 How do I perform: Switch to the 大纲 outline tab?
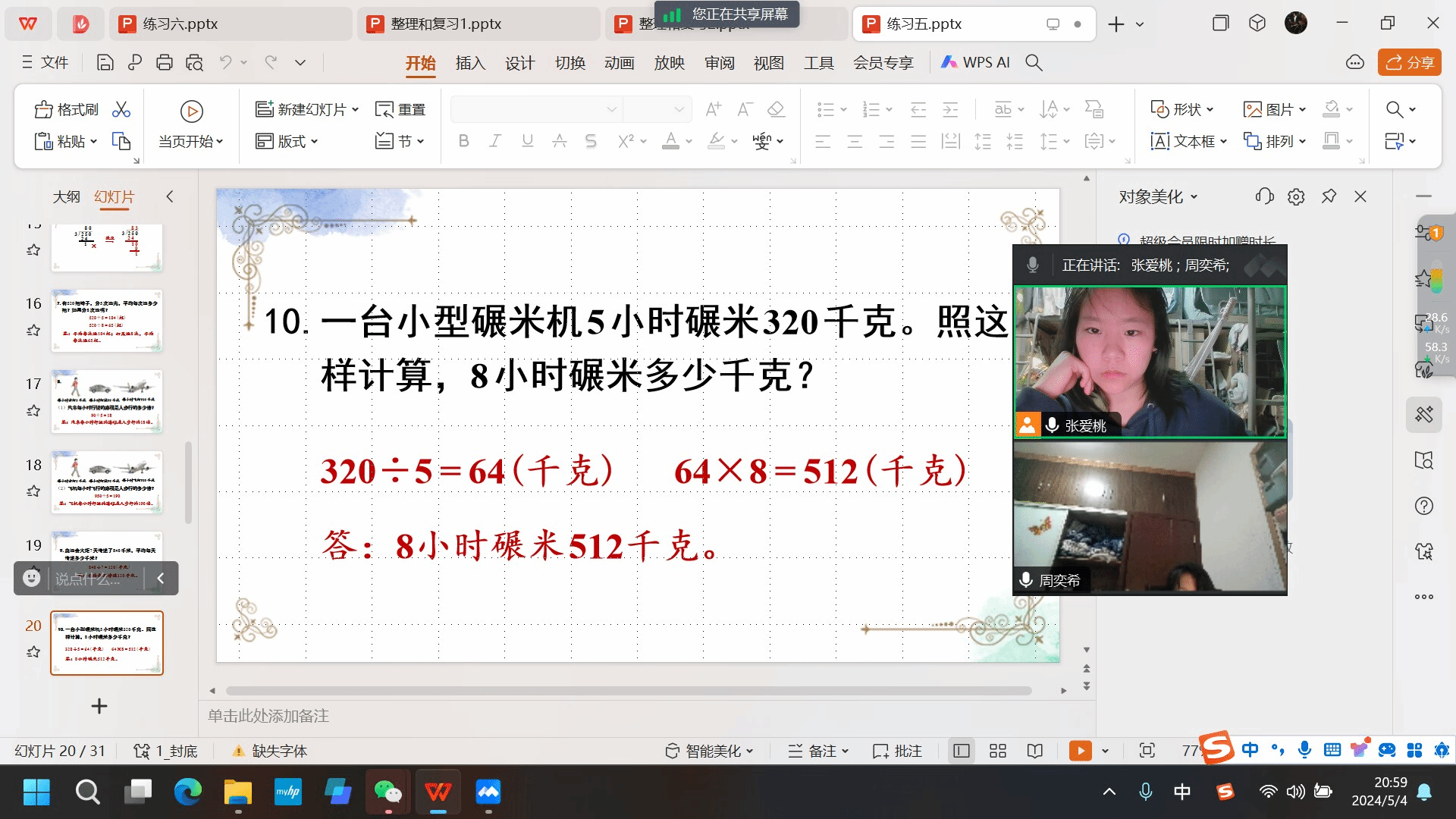66,197
